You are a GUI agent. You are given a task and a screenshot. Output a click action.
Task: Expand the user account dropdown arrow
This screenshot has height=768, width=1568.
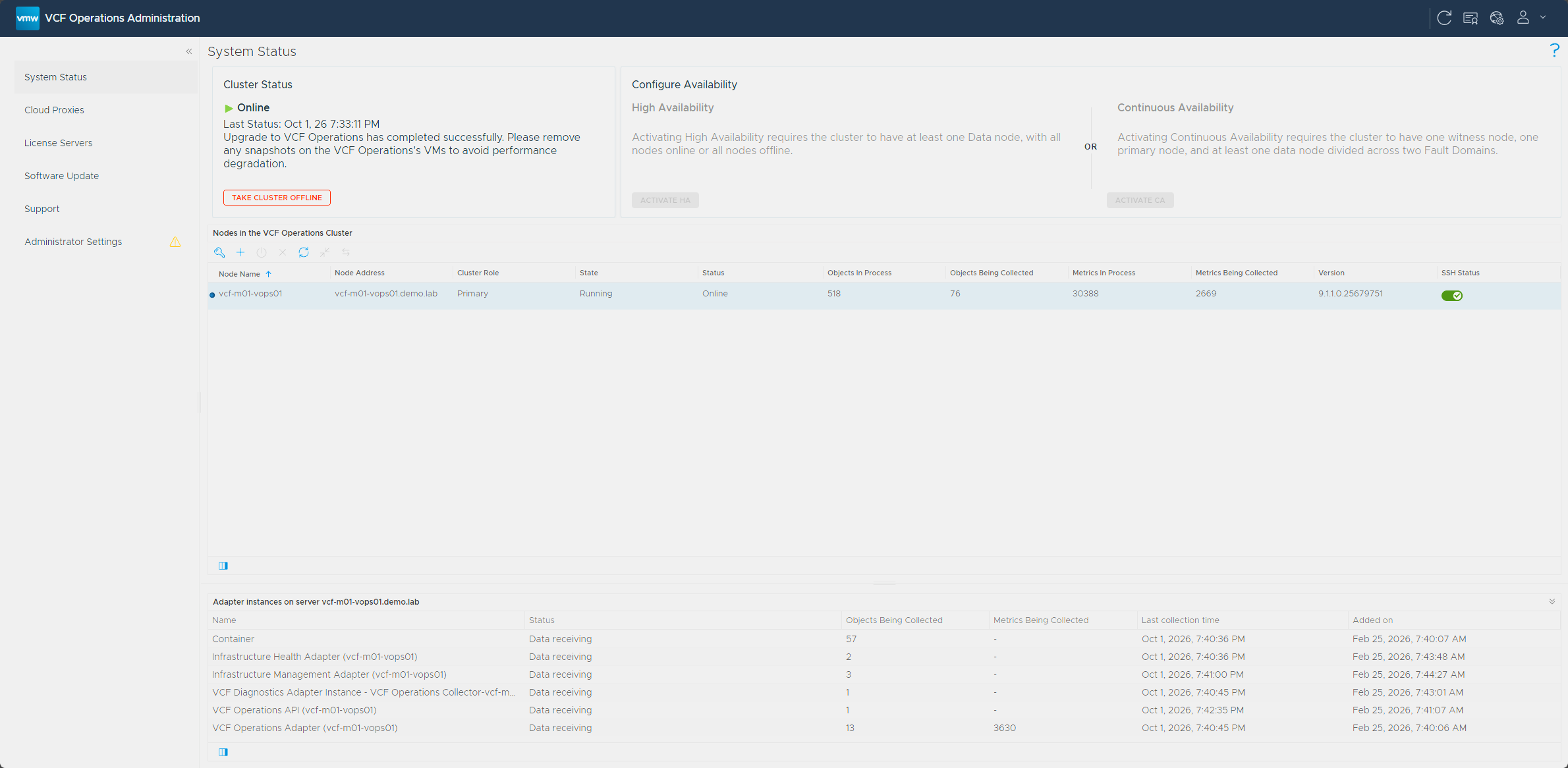pyautogui.click(x=1543, y=18)
